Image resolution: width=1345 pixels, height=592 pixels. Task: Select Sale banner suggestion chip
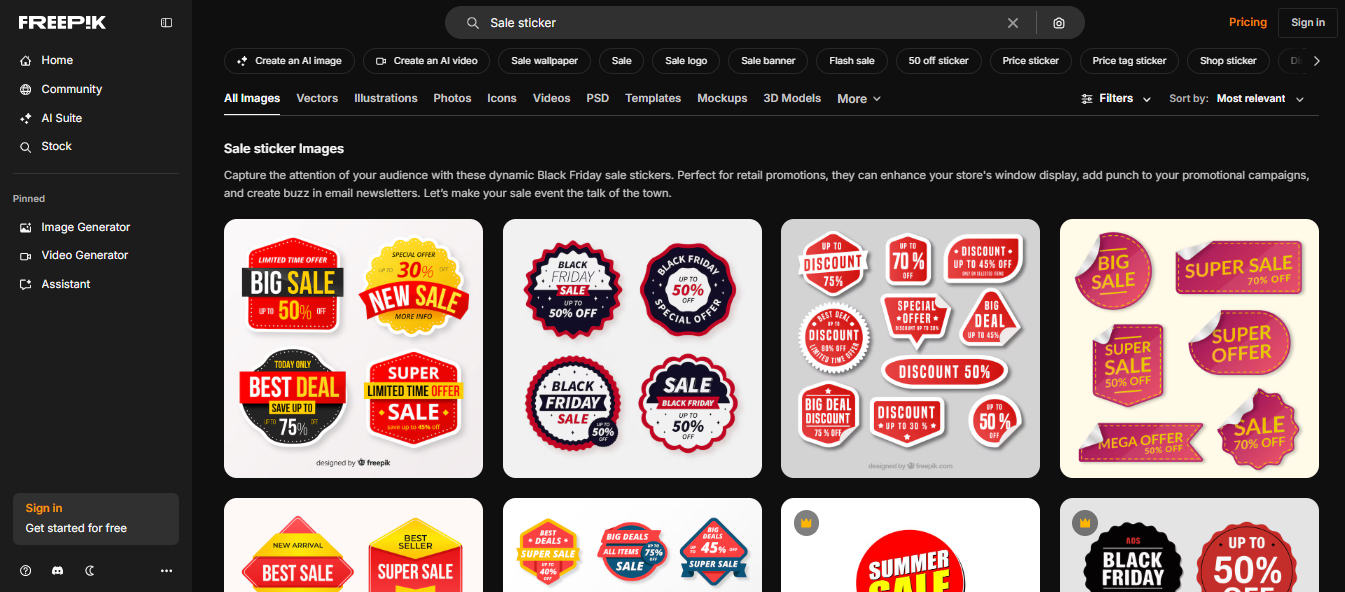[x=768, y=61]
